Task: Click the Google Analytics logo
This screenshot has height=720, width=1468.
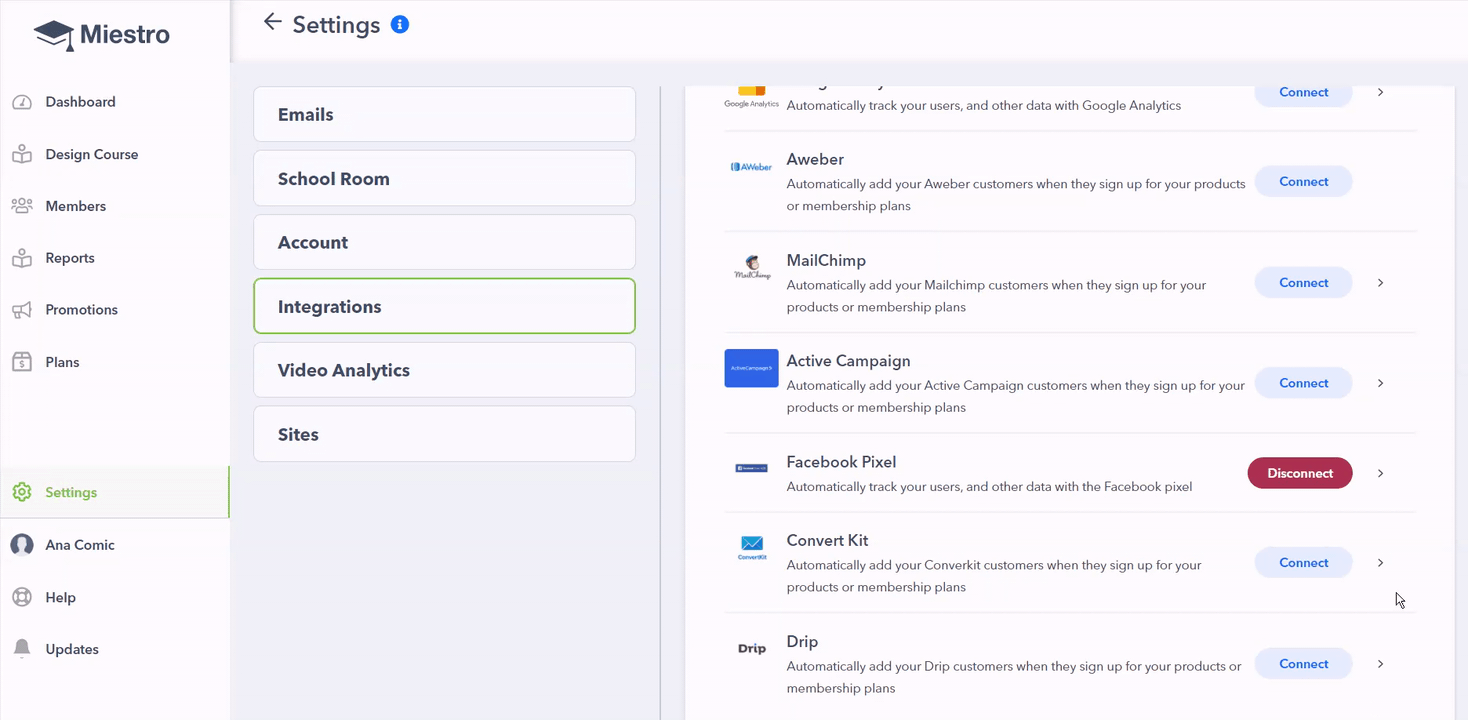Action: [x=751, y=96]
